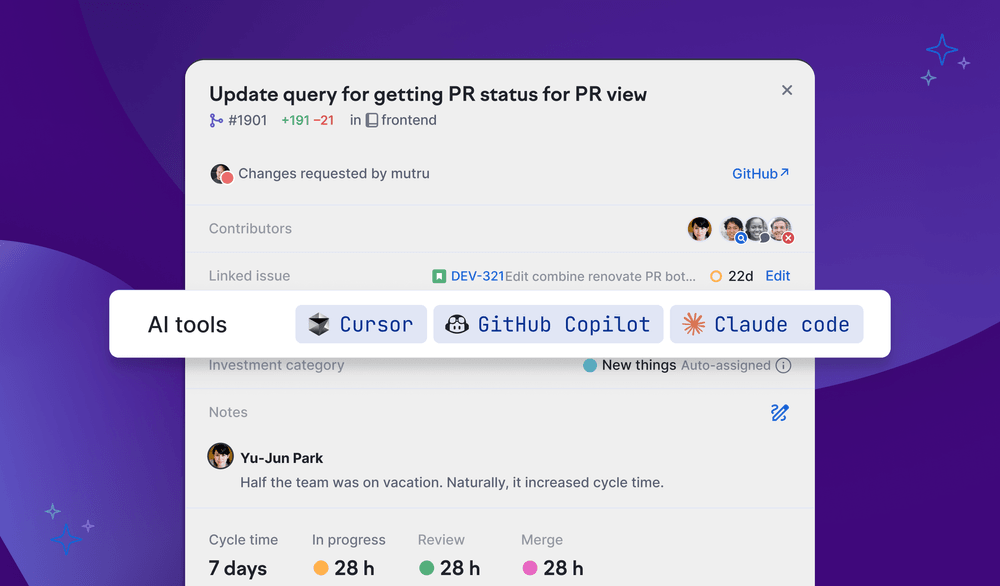This screenshot has height=586, width=1000.
Task: Click mutru's reviewer avatar
Action: [221, 174]
